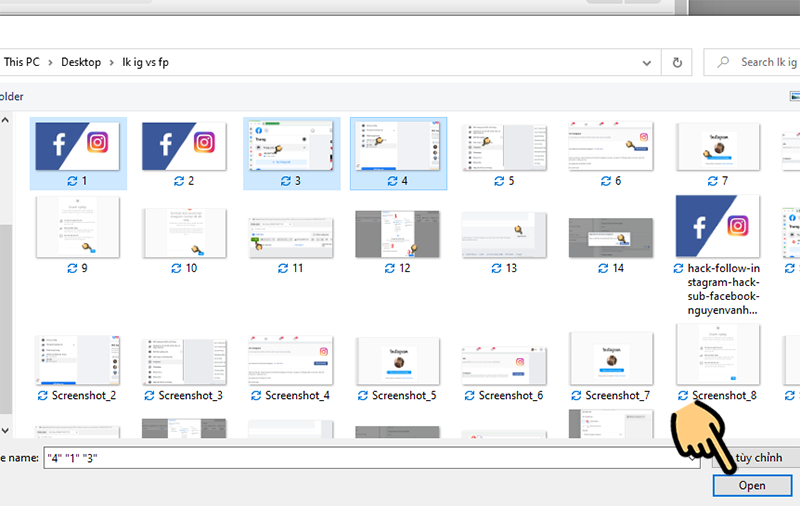Screen dimensions: 800x506
Task: Open the file type dropdown labeled tùy chỉnh
Action: [755, 457]
